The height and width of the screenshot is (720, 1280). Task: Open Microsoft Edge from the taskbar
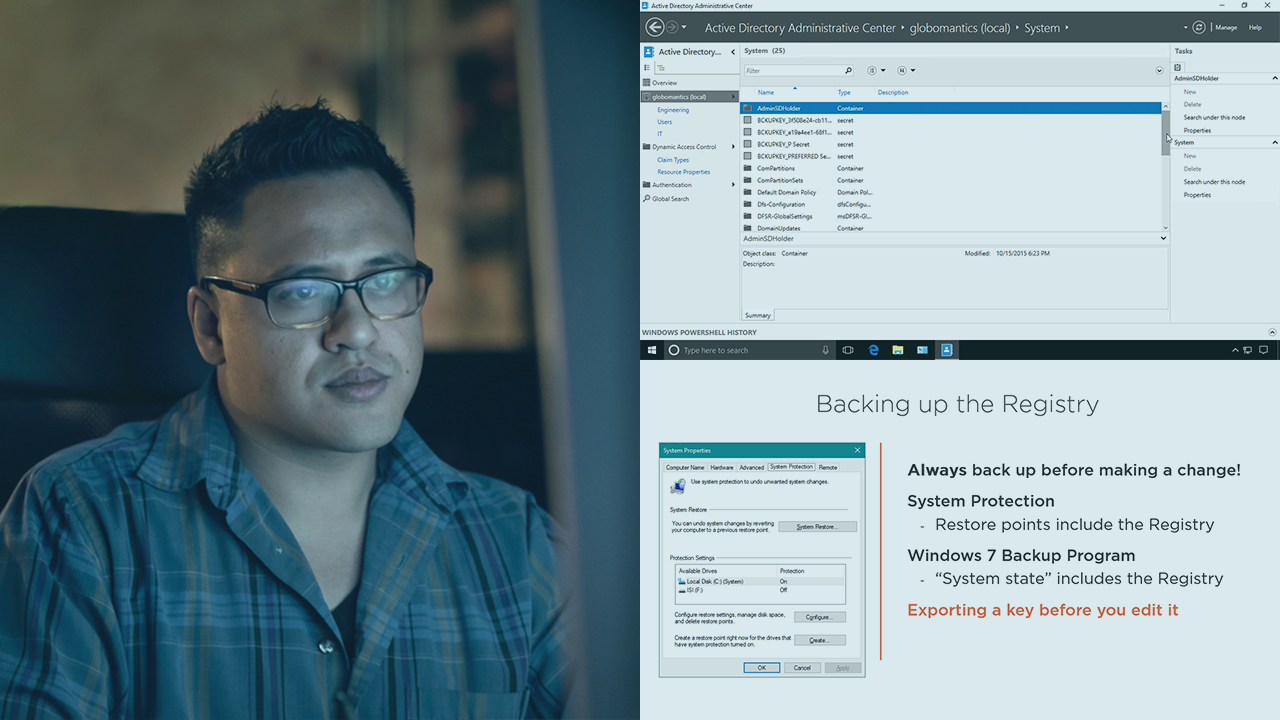[873, 350]
